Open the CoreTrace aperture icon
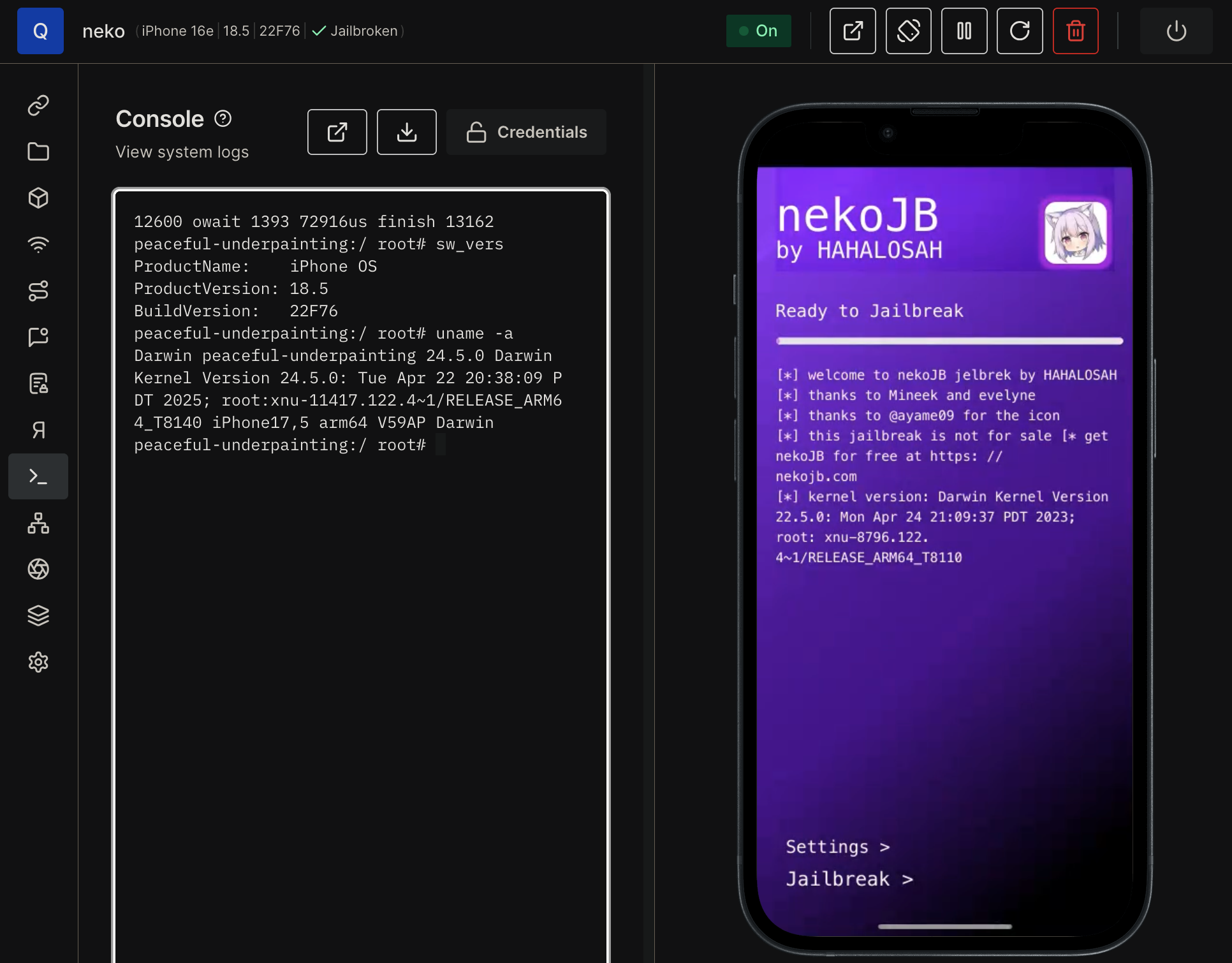The image size is (1232, 963). tap(38, 570)
